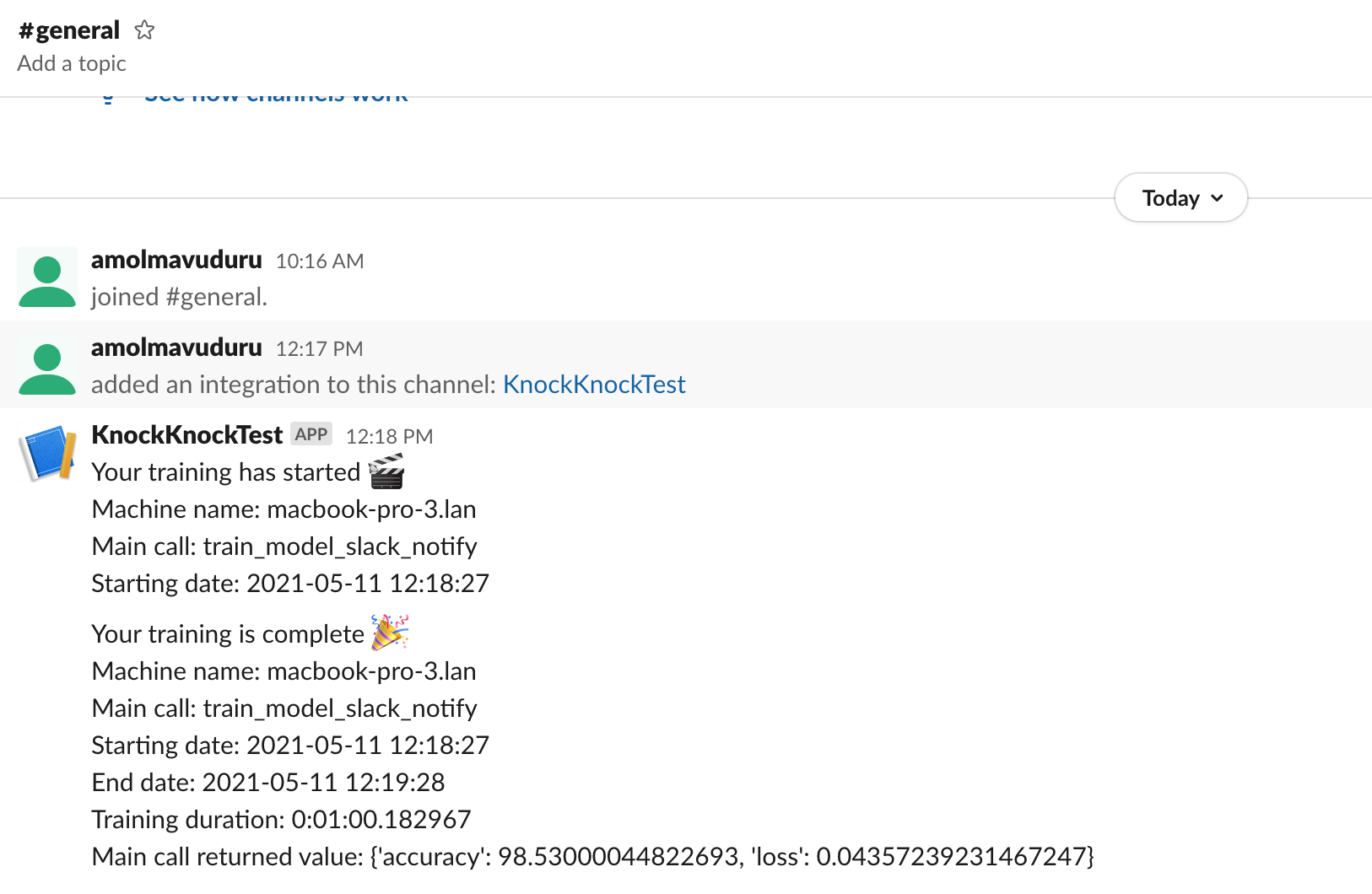Open the KnockKnockTest integration link
1372x894 pixels.
click(594, 385)
